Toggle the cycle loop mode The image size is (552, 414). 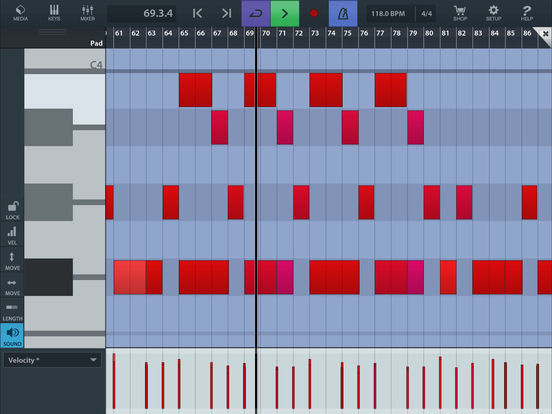(256, 13)
